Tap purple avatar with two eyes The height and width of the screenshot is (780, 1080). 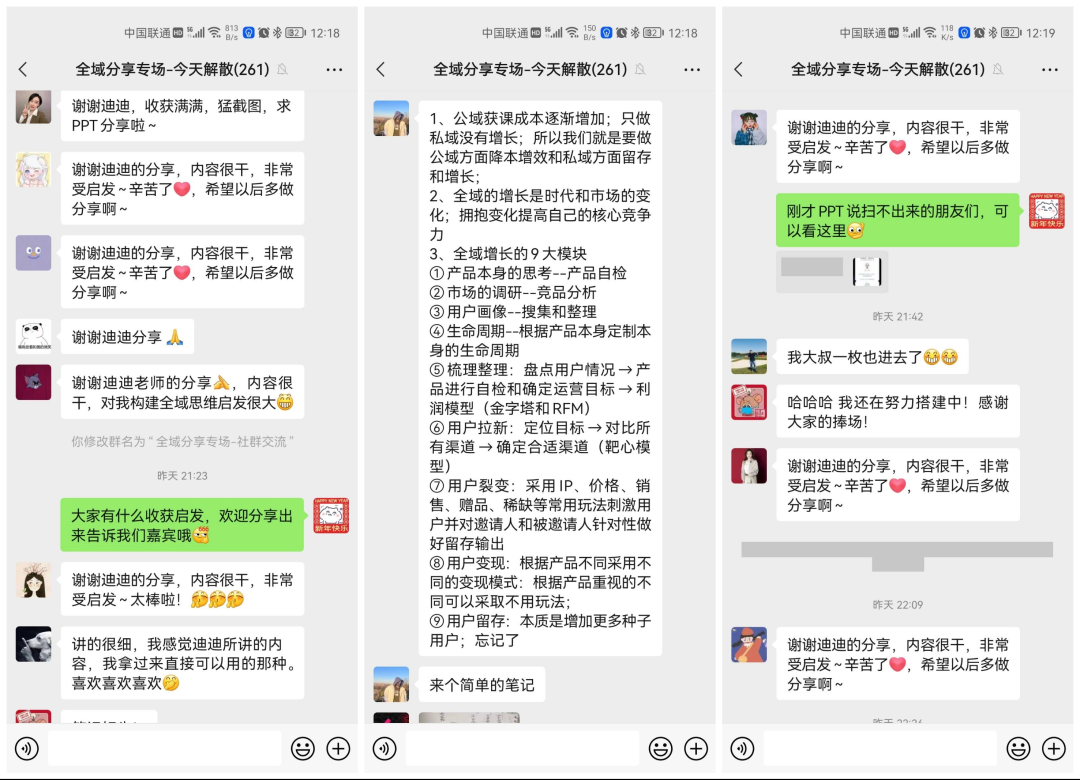tap(33, 252)
